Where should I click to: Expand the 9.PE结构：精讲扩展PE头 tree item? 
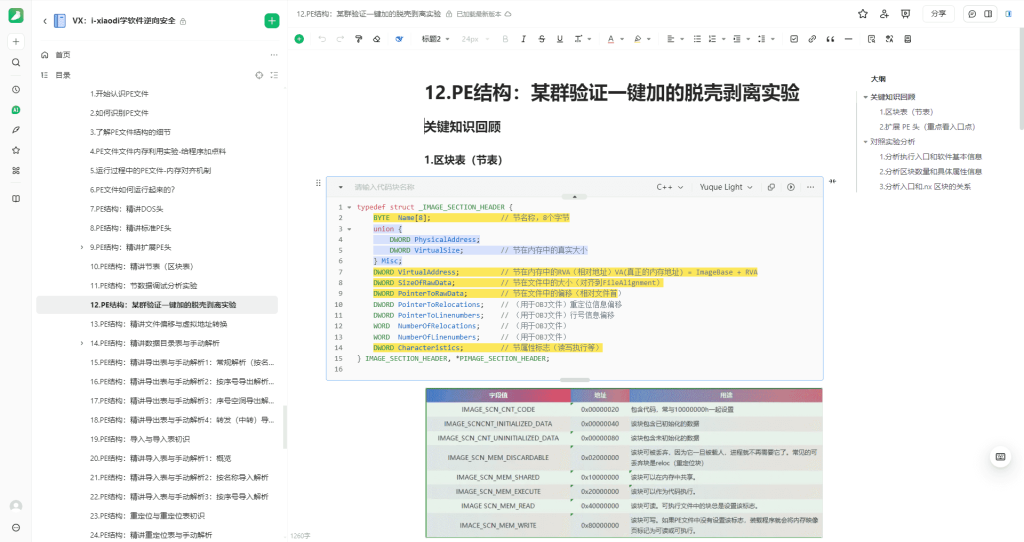click(81, 247)
